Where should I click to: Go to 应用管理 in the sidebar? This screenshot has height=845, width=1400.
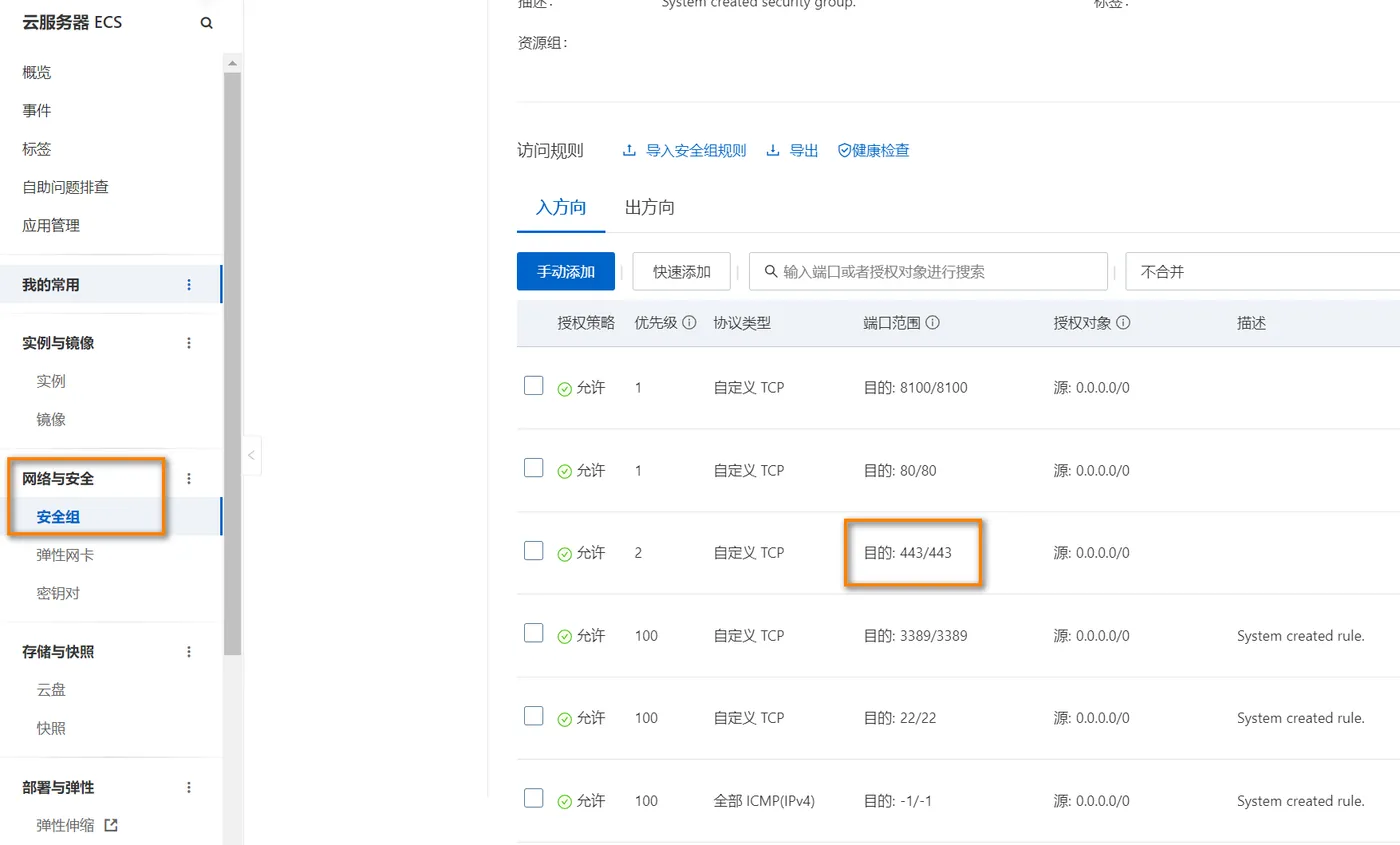point(51,226)
